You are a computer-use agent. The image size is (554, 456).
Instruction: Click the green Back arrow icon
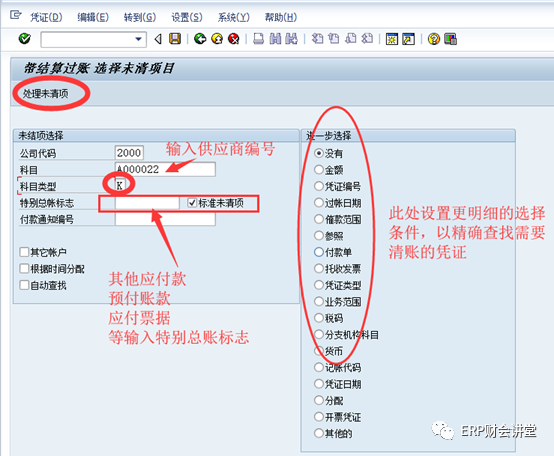click(x=200, y=39)
